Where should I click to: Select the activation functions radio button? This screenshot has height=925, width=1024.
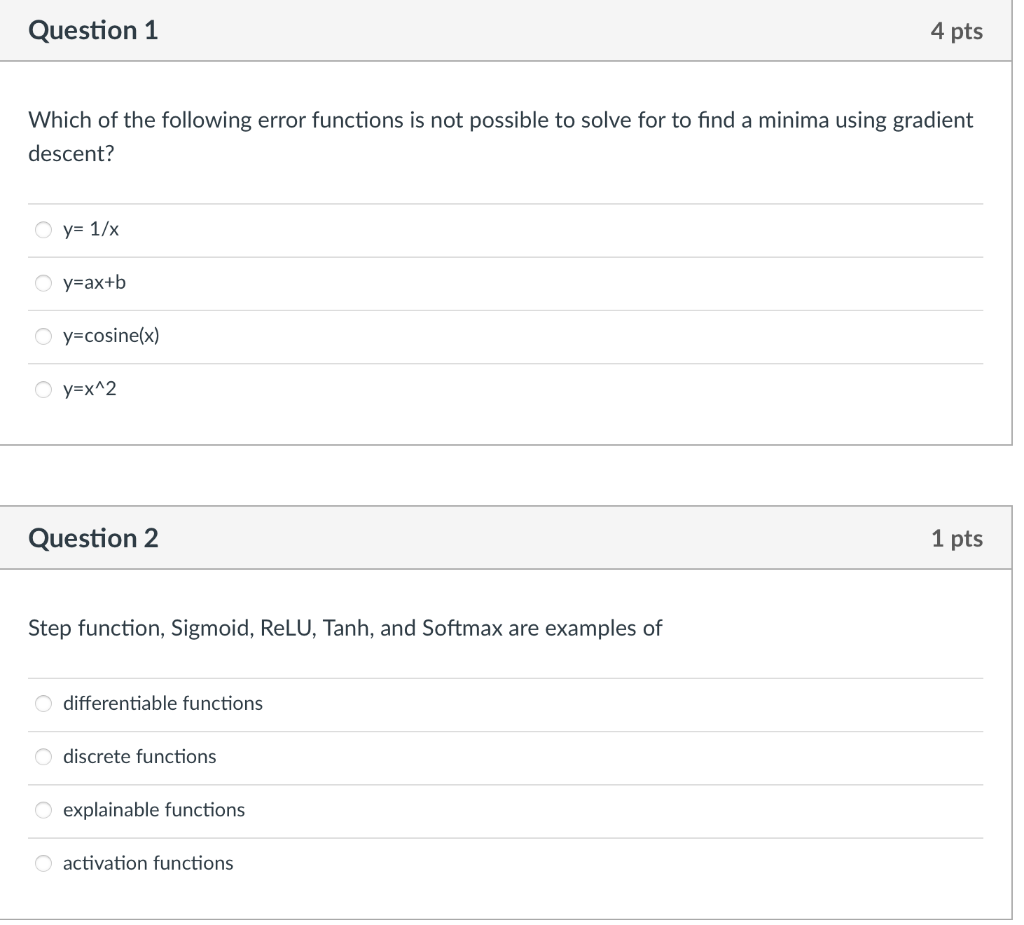[x=43, y=863]
